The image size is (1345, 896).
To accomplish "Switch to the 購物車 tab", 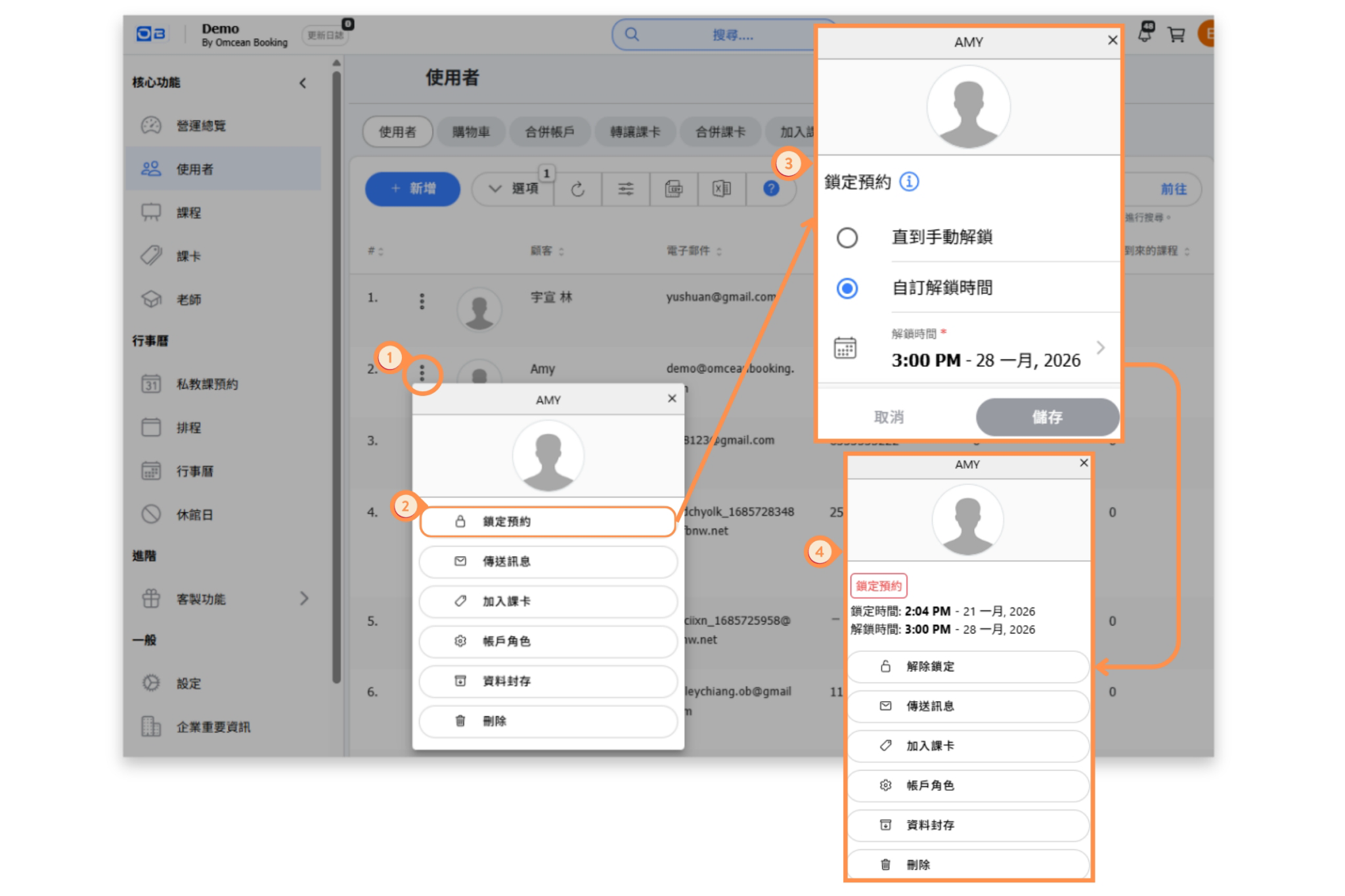I will coord(471,132).
